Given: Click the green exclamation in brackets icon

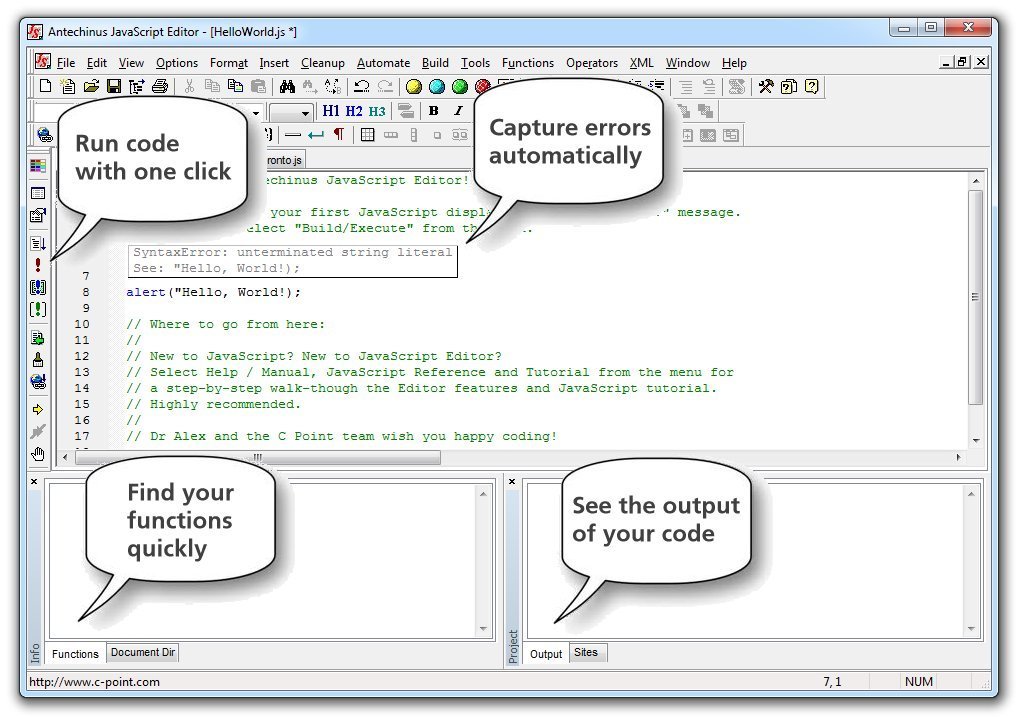Looking at the screenshot, I should coord(38,309).
